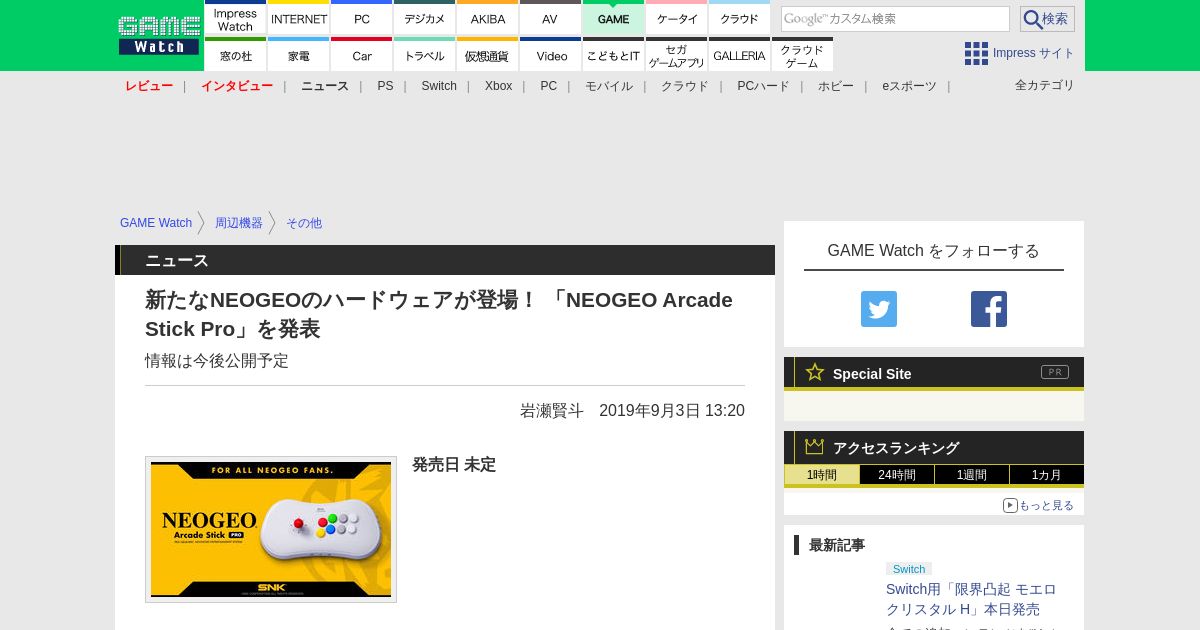Open the AV Watch tab
The width and height of the screenshot is (1200, 630).
pos(550,18)
